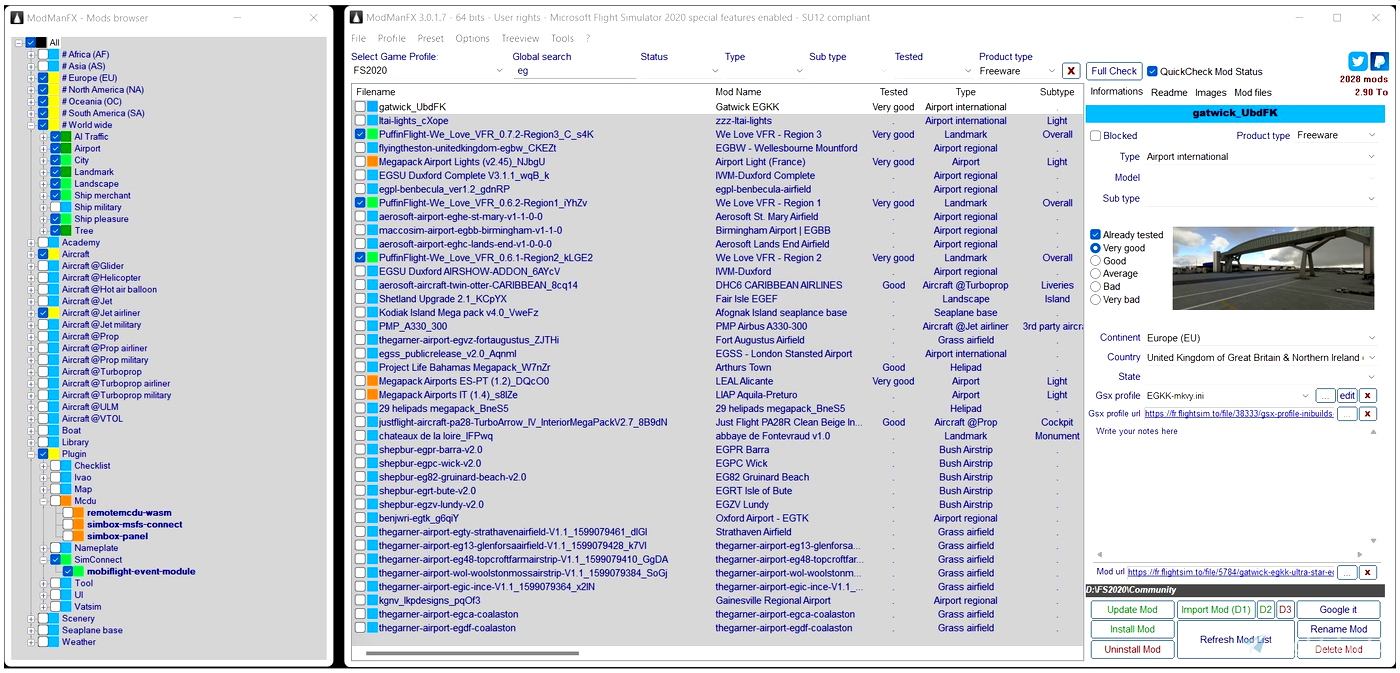Browse for a Gsx profile file
Image resolution: width=1400 pixels, height=673 pixels.
click(x=1325, y=396)
